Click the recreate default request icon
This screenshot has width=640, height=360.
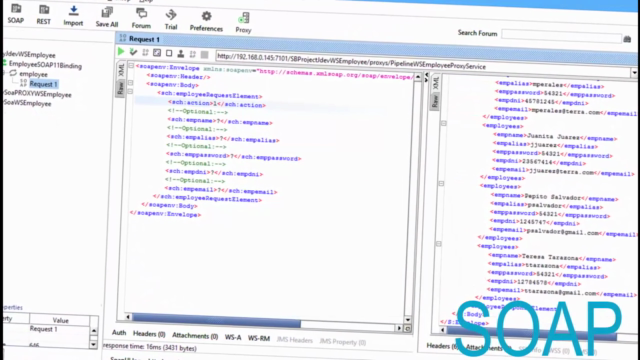pos(157,53)
